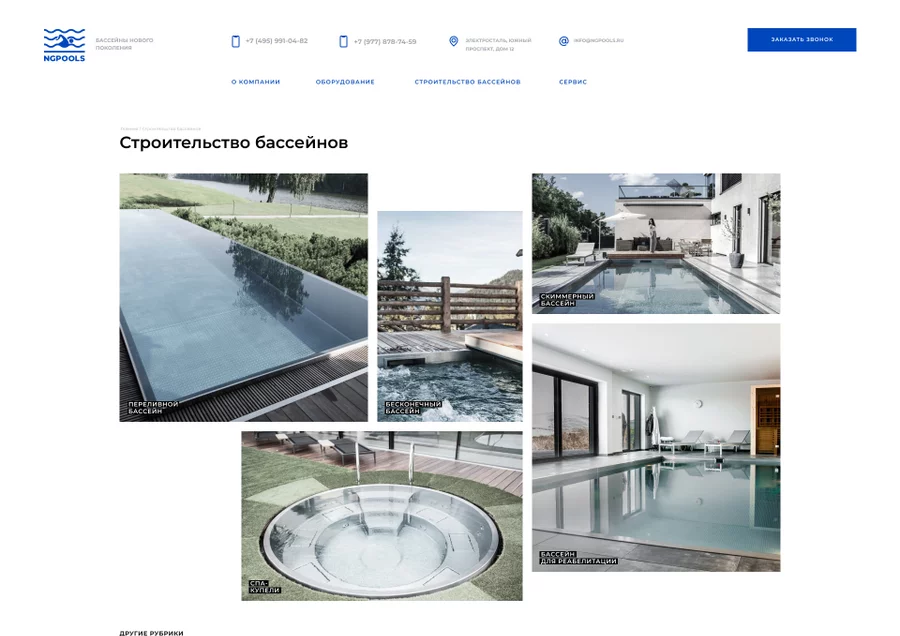Click the info@ngpools.ru email address
Screen dimensions: 900x636
pos(599,40)
